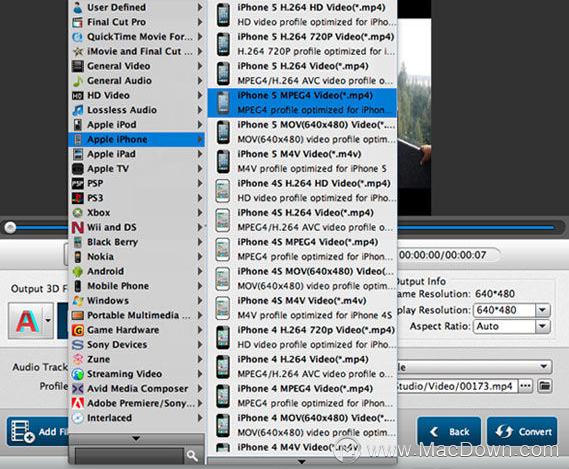569x469 pixels.
Task: Select the Mobile Phone category
Action: click(x=136, y=286)
